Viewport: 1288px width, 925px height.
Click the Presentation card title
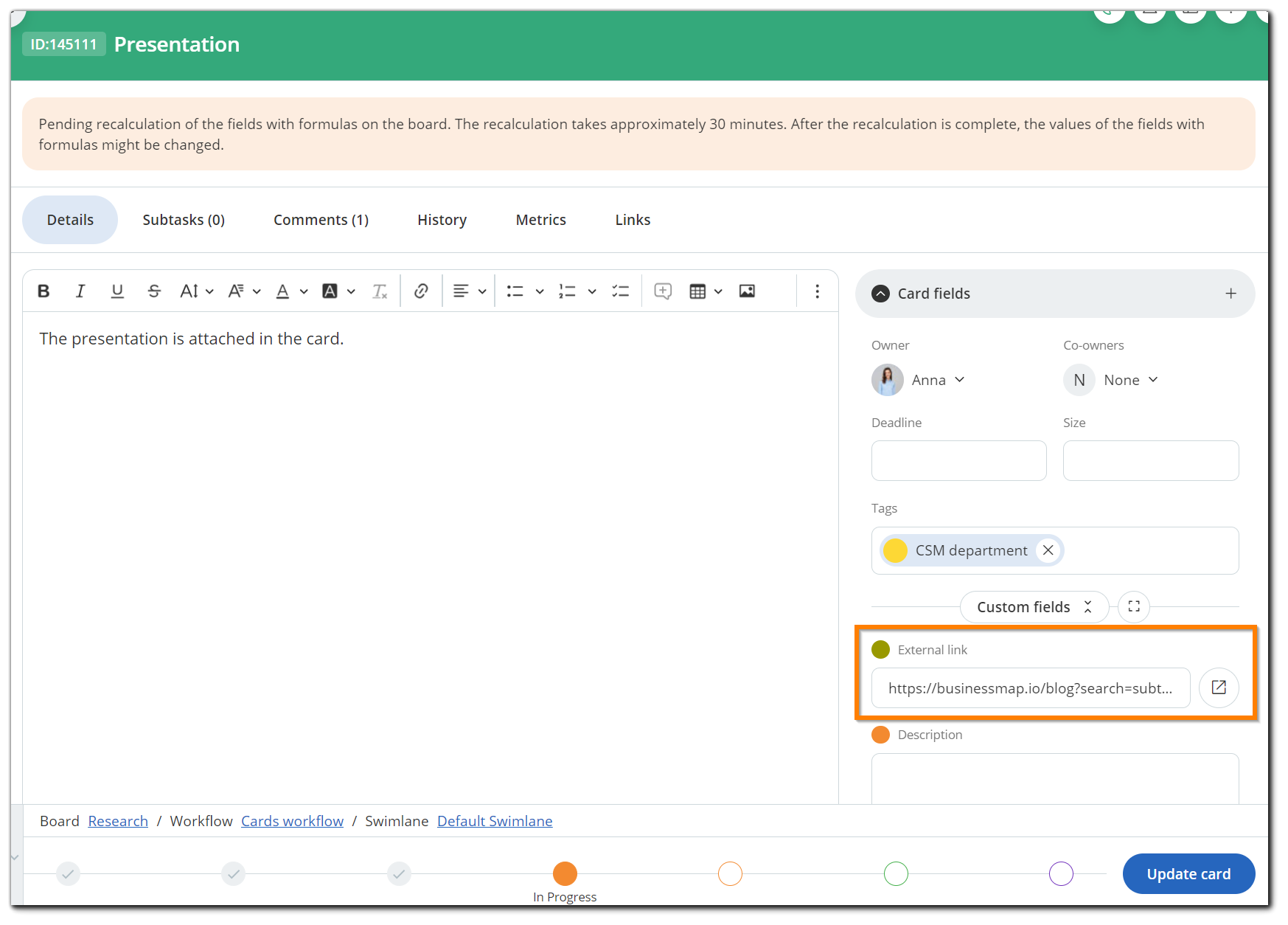point(177,44)
